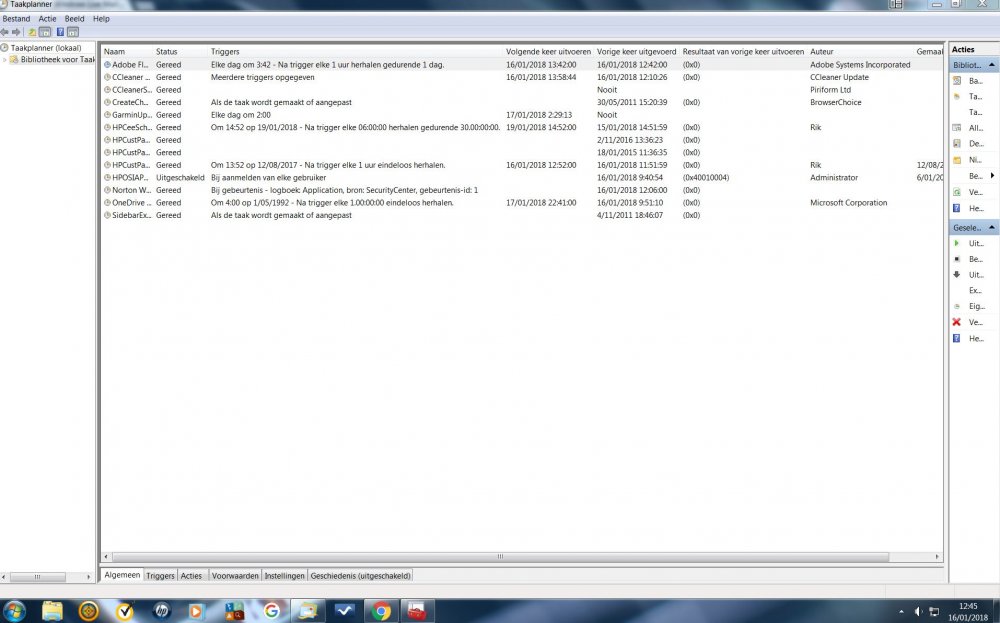This screenshot has width=1000, height=623.
Task: Sort by Volgende keer uitvoeren column header
Action: (x=548, y=52)
